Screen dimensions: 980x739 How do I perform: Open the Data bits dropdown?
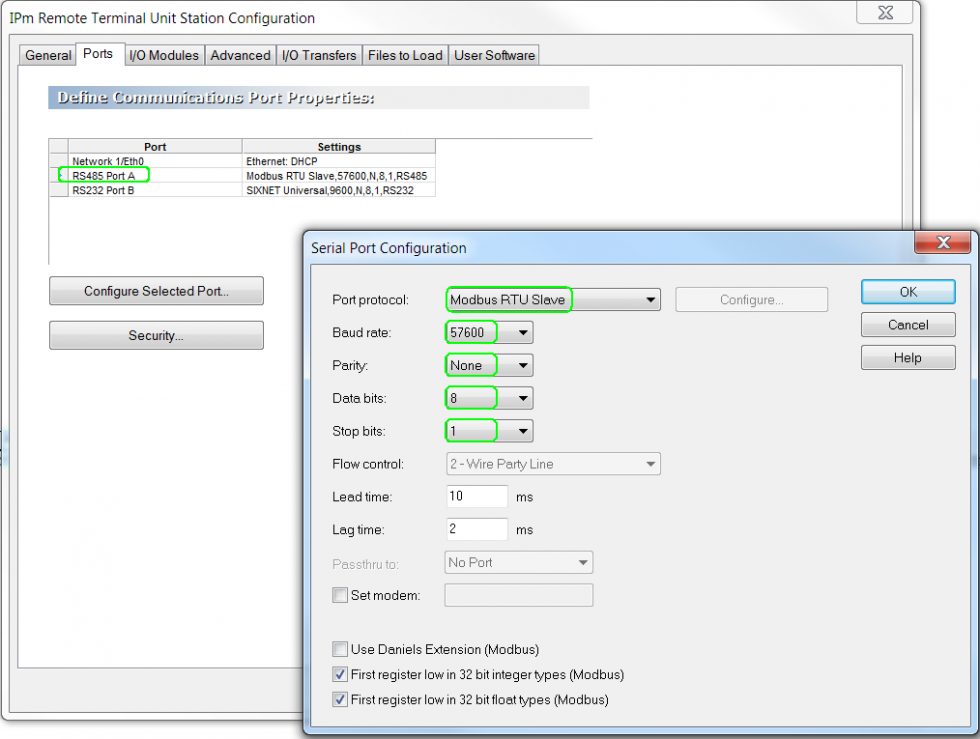tap(522, 398)
